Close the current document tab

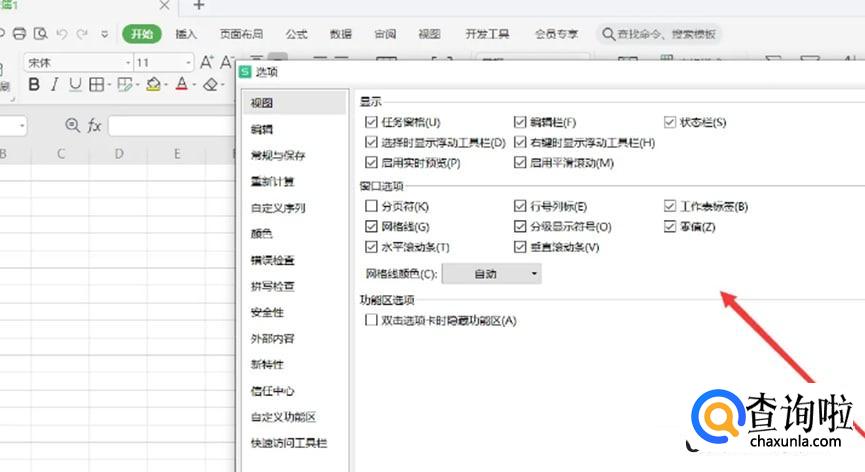(x=164, y=6)
